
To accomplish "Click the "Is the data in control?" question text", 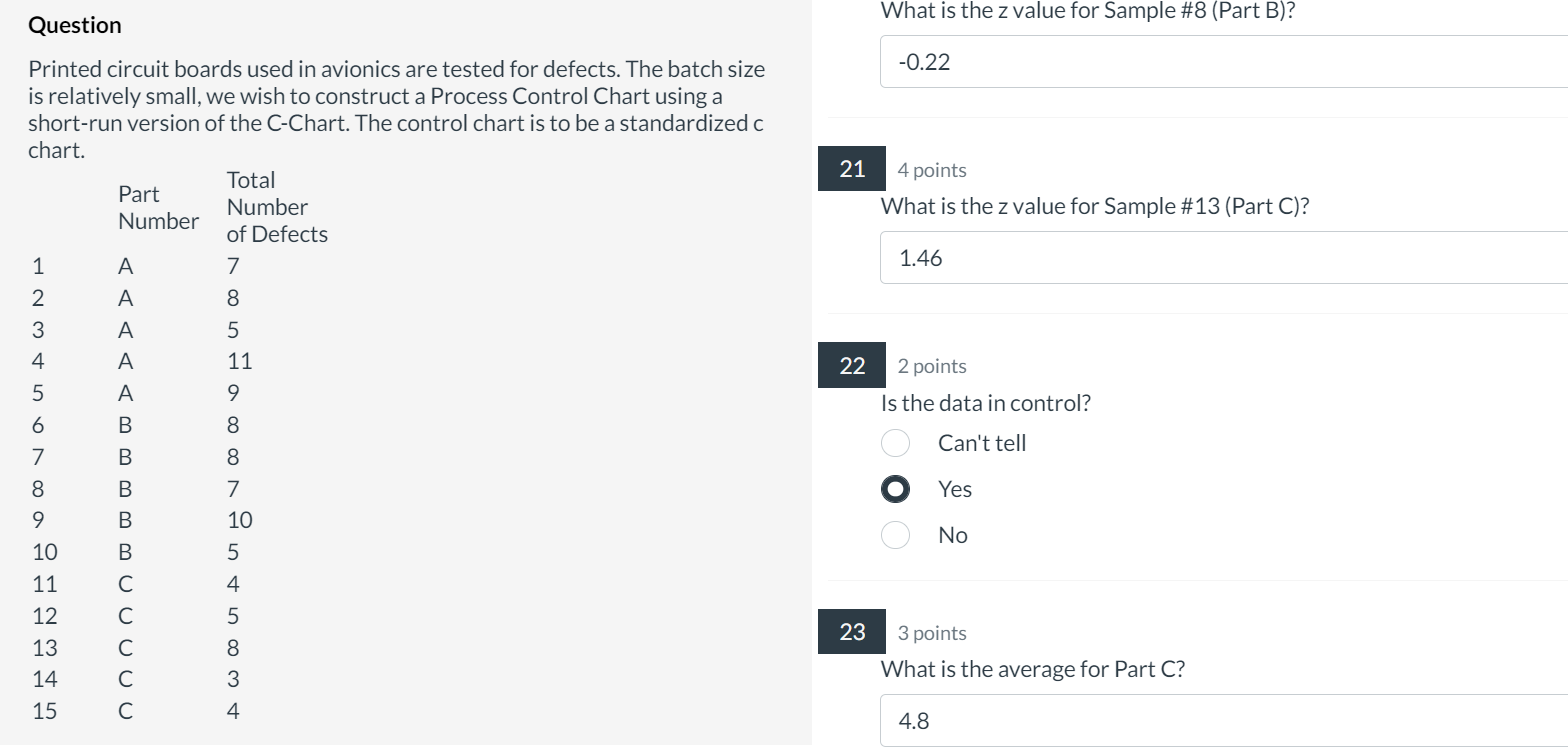I will pos(985,403).
